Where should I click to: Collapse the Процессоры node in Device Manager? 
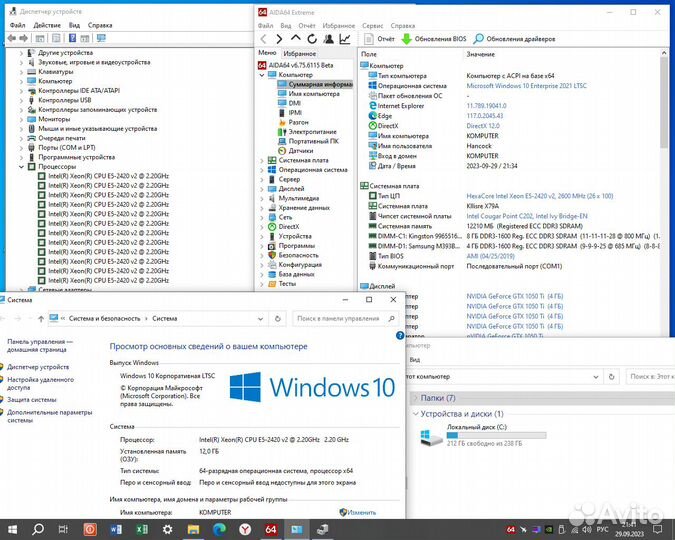click(x=21, y=167)
